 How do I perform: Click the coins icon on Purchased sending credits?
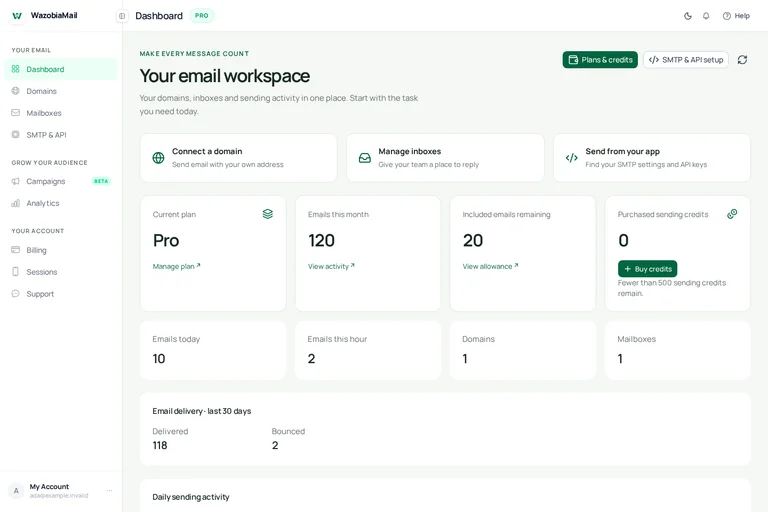732,214
